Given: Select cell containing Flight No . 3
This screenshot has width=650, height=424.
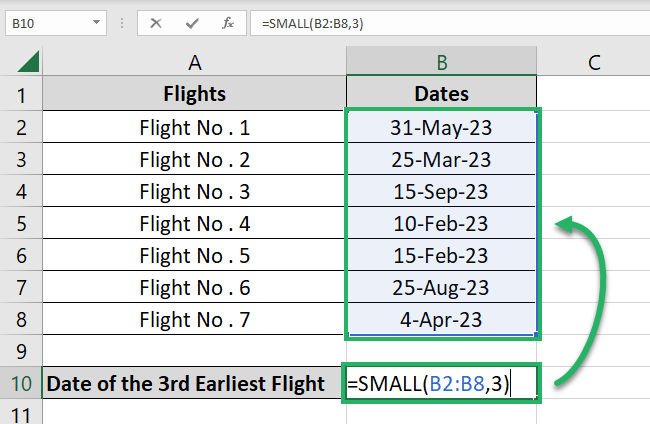Looking at the screenshot, I should [x=194, y=191].
